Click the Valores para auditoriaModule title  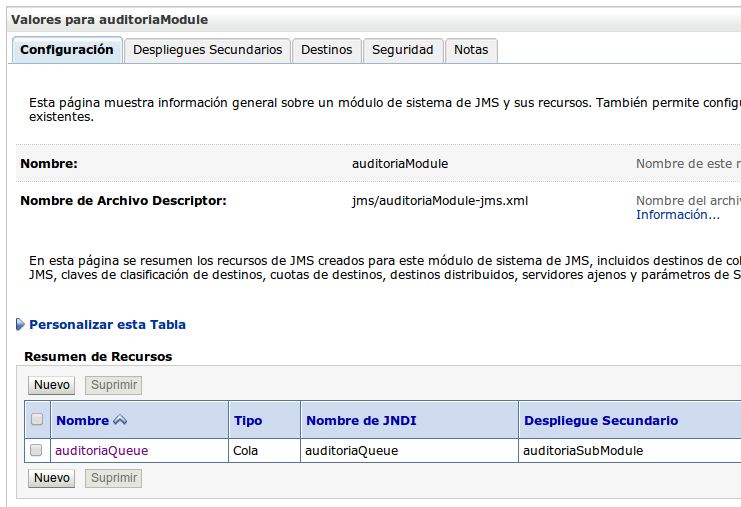coord(110,20)
